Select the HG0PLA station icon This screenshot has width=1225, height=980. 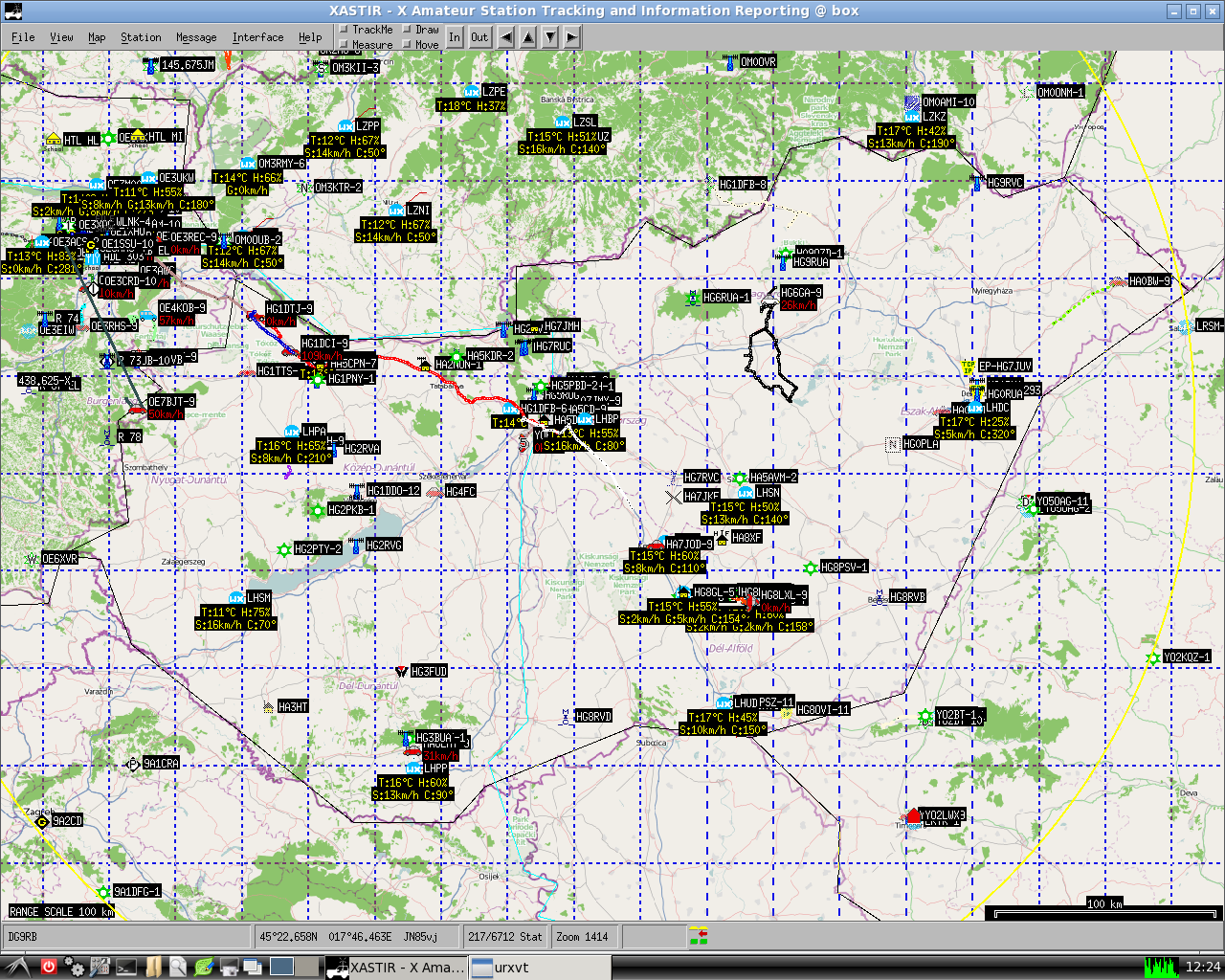click(893, 444)
